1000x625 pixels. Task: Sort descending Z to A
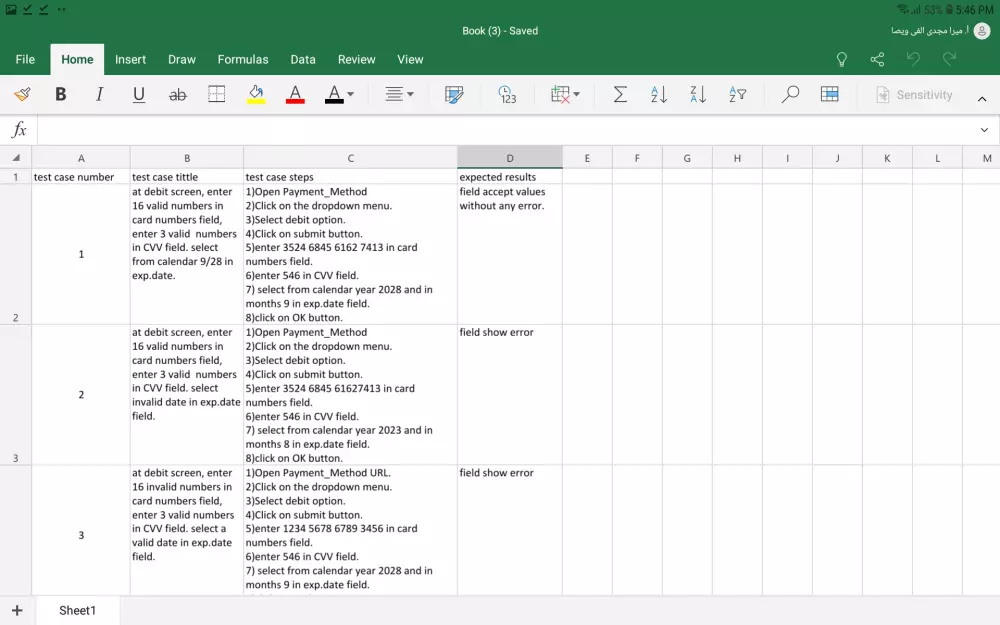698,95
